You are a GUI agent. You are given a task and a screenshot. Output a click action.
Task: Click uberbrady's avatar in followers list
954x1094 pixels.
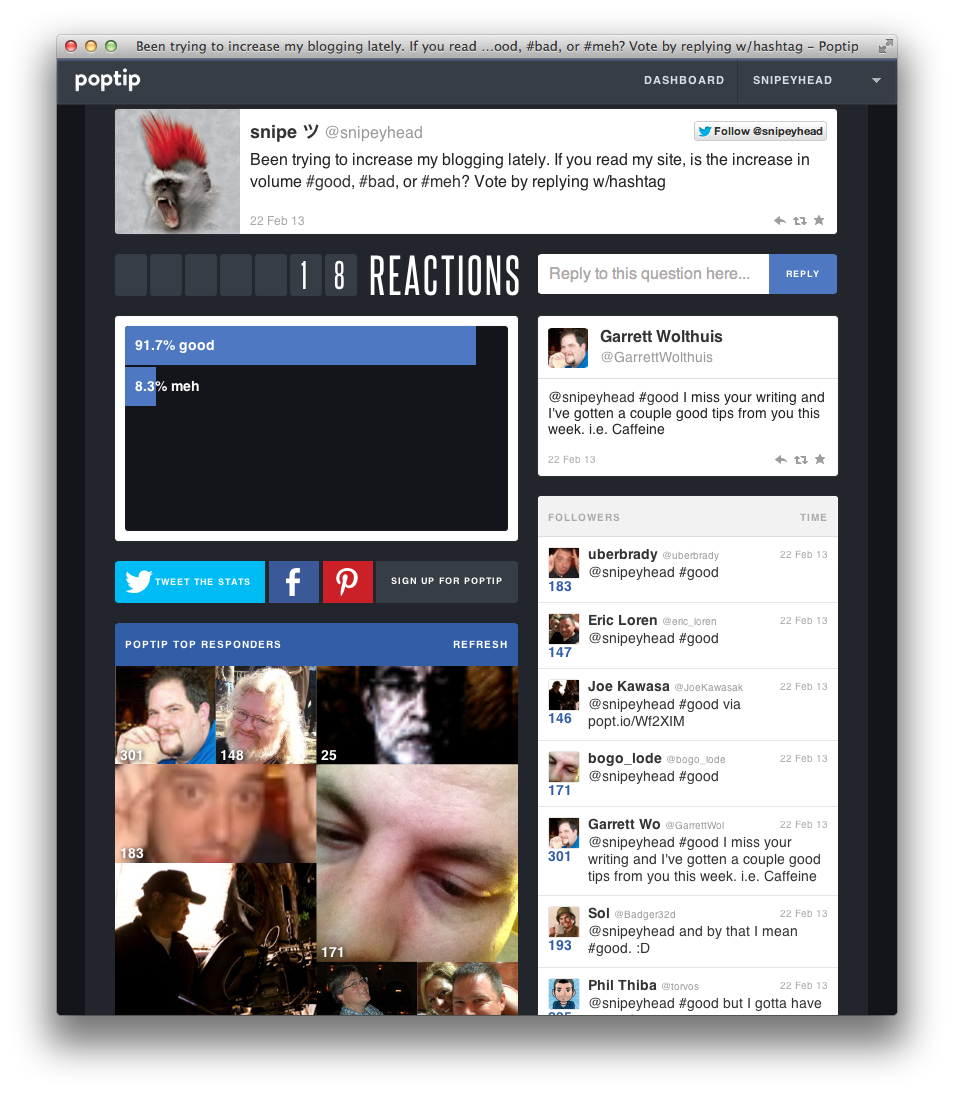[x=563, y=562]
